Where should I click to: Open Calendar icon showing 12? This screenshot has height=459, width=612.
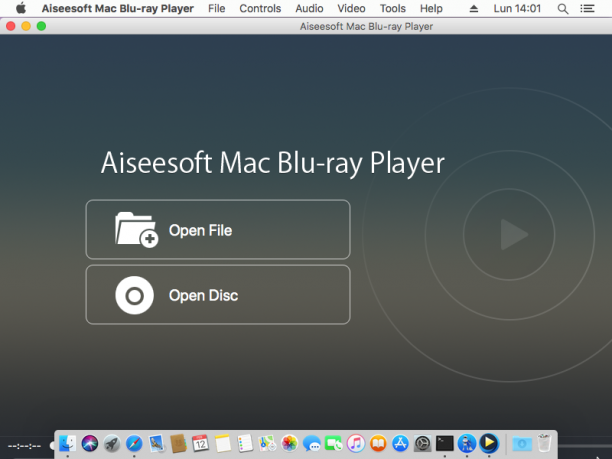(201, 443)
